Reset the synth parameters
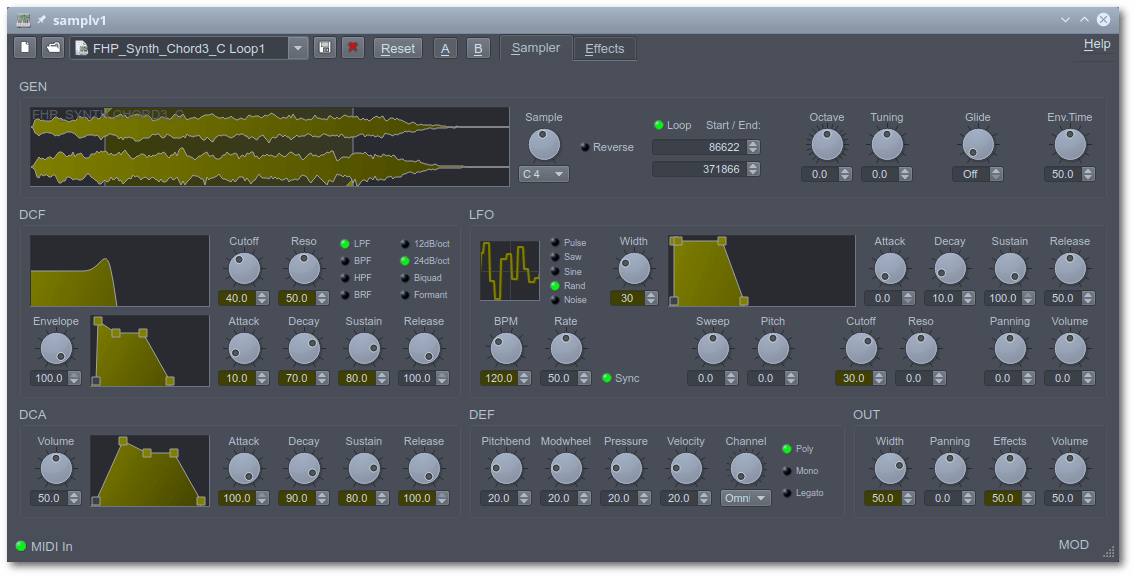The width and height of the screenshot is (1134, 577). 398,47
